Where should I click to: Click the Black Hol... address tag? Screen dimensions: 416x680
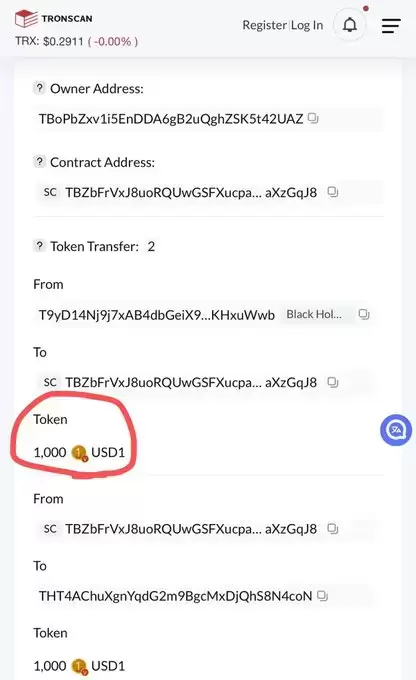(x=314, y=314)
